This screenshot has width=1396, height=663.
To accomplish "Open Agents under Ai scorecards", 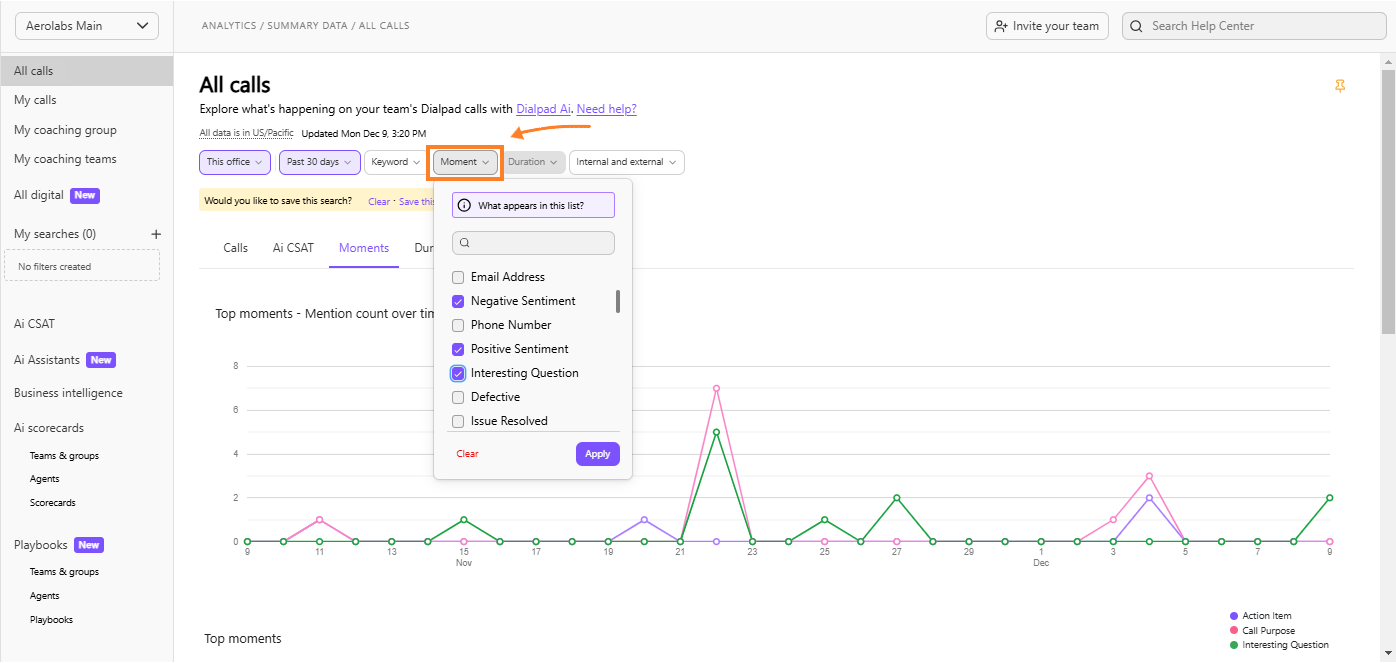I will click(45, 479).
